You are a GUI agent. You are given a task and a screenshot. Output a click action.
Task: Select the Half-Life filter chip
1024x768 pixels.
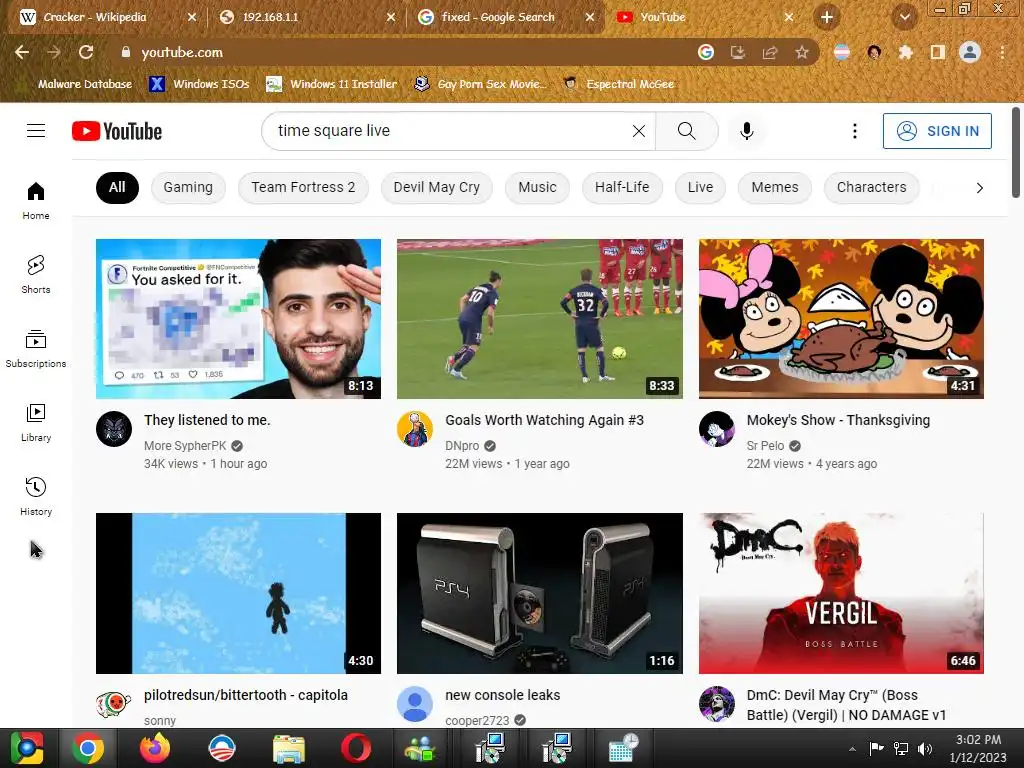coord(622,187)
